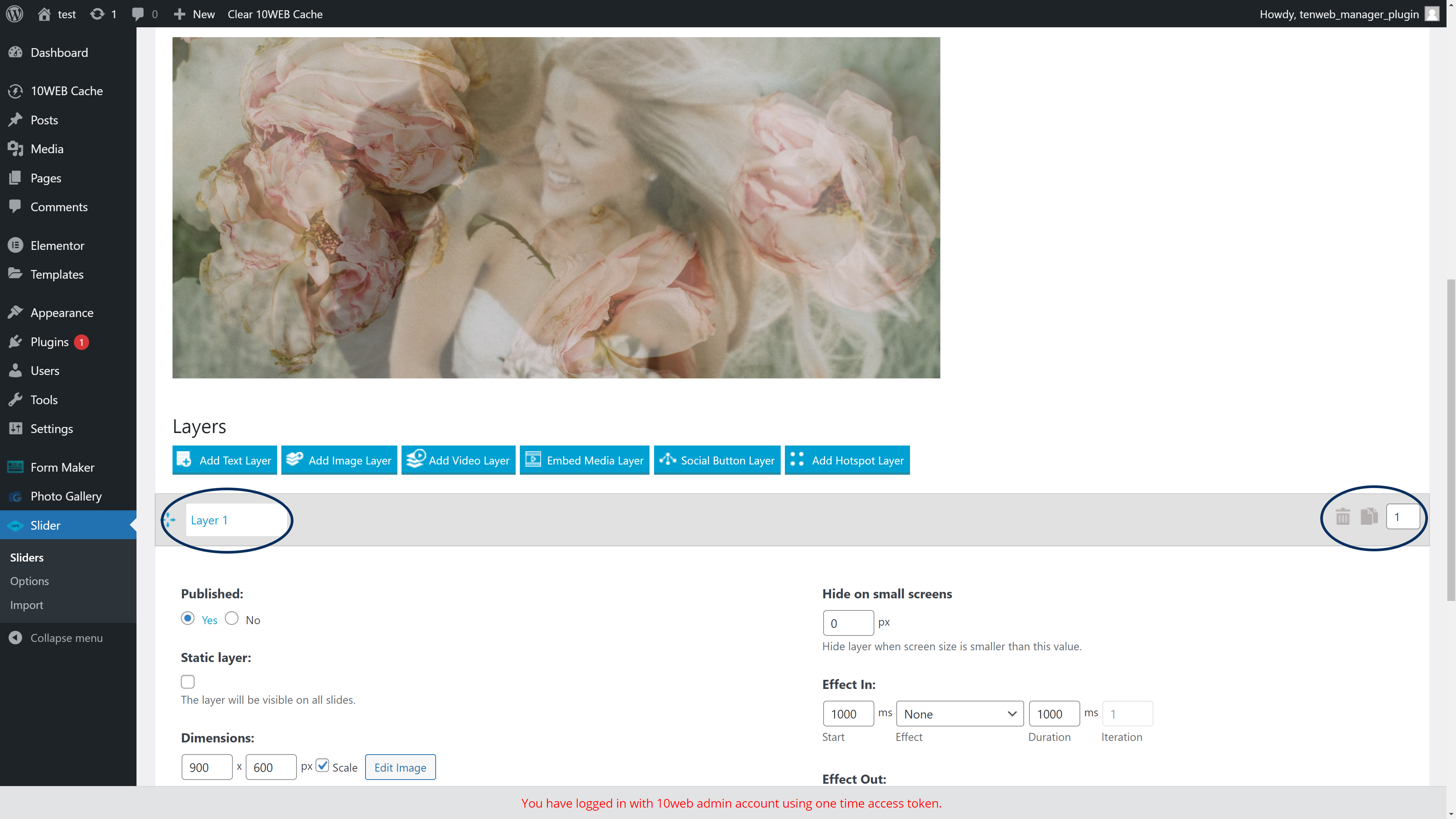The image size is (1456, 819).
Task: Open the Slider menu item
Action: [x=68, y=525]
